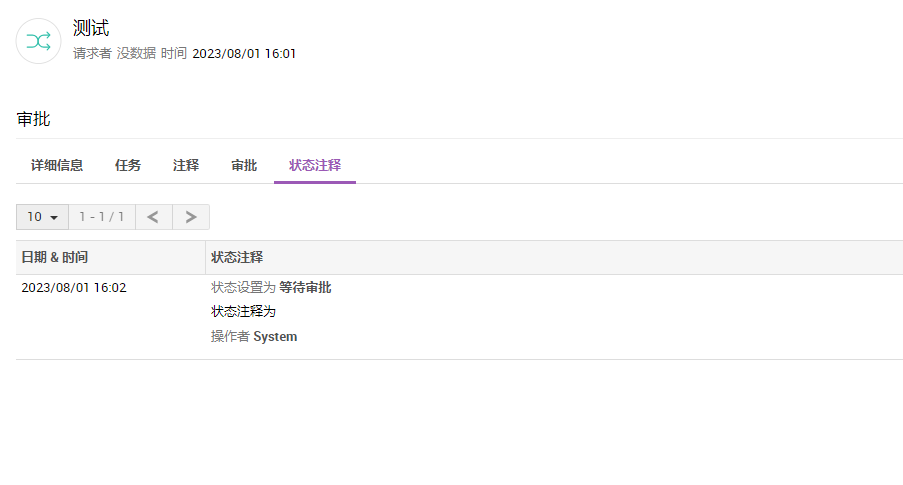903x485 pixels.
Task: Go to the previous page arrow
Action: [x=153, y=217]
